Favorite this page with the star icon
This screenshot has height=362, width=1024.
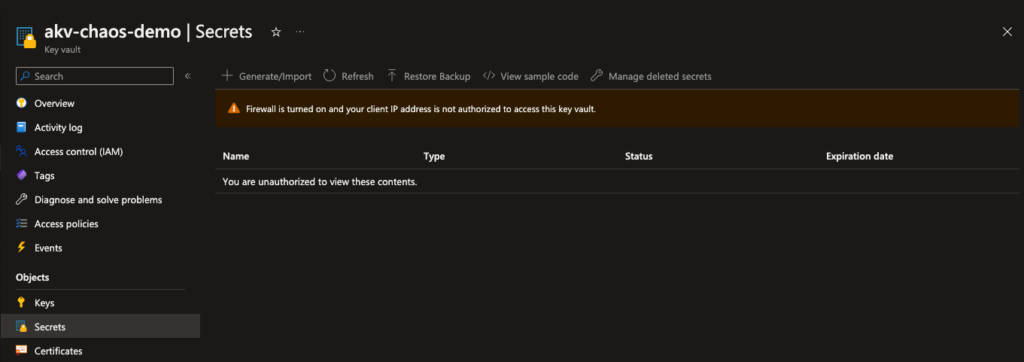[x=276, y=32]
